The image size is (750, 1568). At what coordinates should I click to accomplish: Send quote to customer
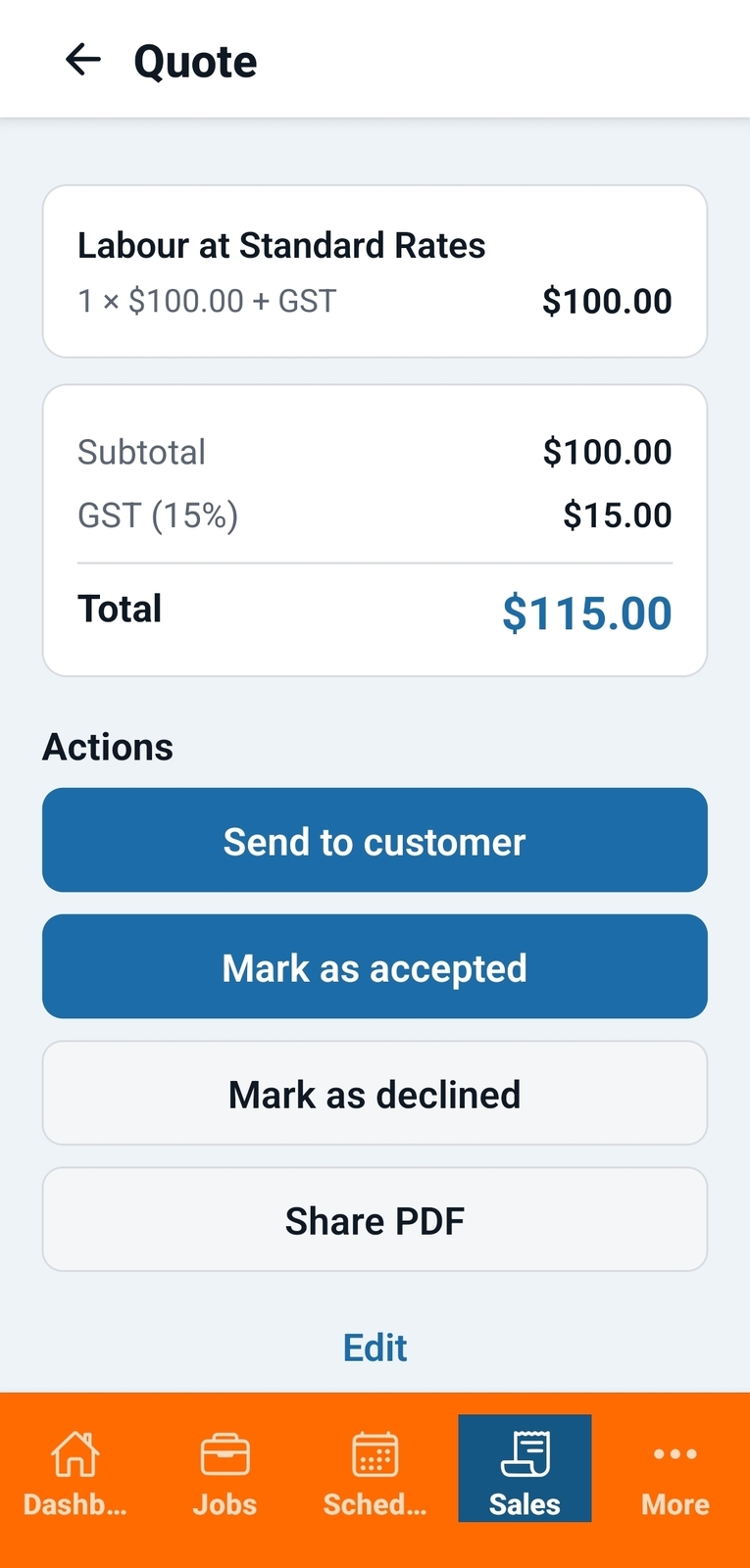(375, 840)
